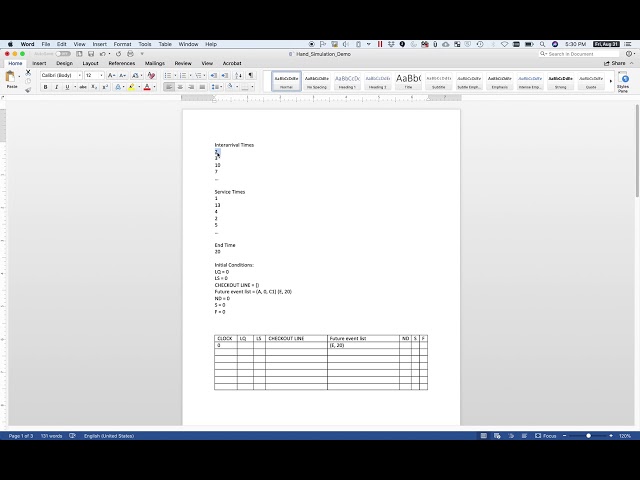The height and width of the screenshot is (480, 640).
Task: Toggle bold formatting
Action: (45, 87)
